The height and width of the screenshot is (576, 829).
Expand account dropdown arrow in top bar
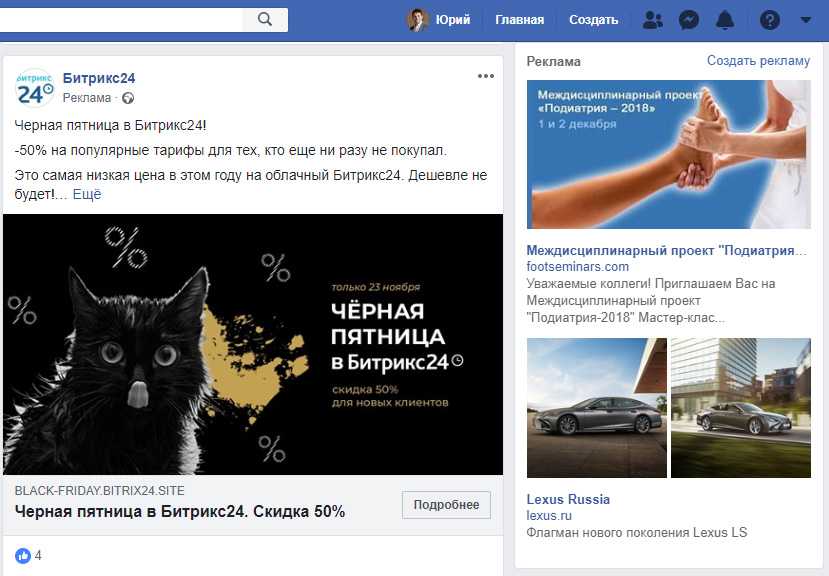(806, 20)
